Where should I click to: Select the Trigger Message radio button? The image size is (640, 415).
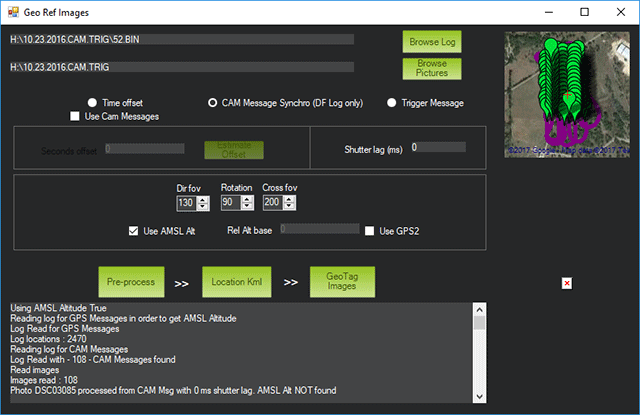coord(391,102)
